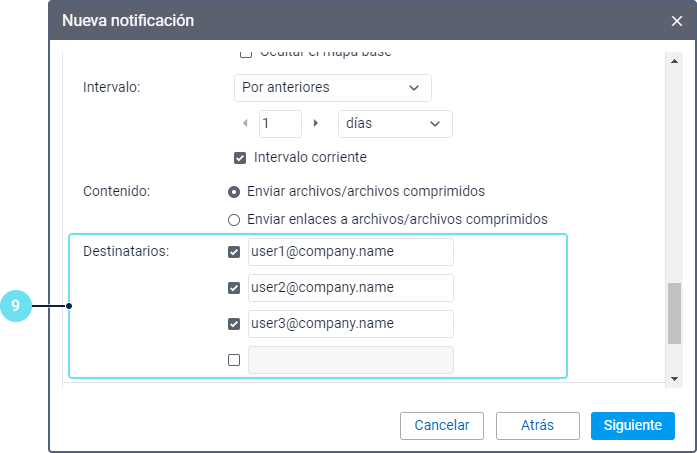This screenshot has height=453, width=697.
Task: Enable the empty recipient row checkbox
Action: (234, 360)
